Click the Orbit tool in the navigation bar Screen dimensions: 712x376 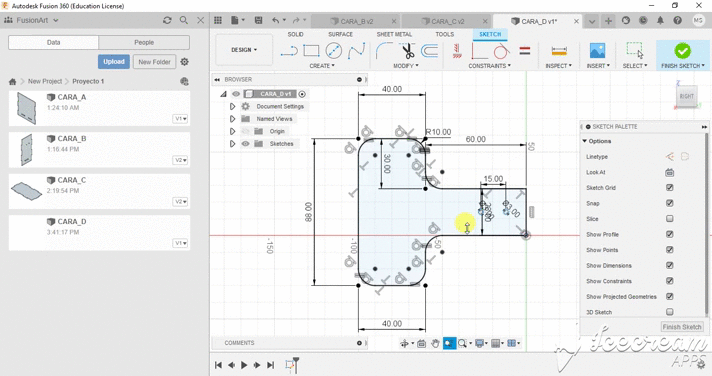(x=404, y=343)
